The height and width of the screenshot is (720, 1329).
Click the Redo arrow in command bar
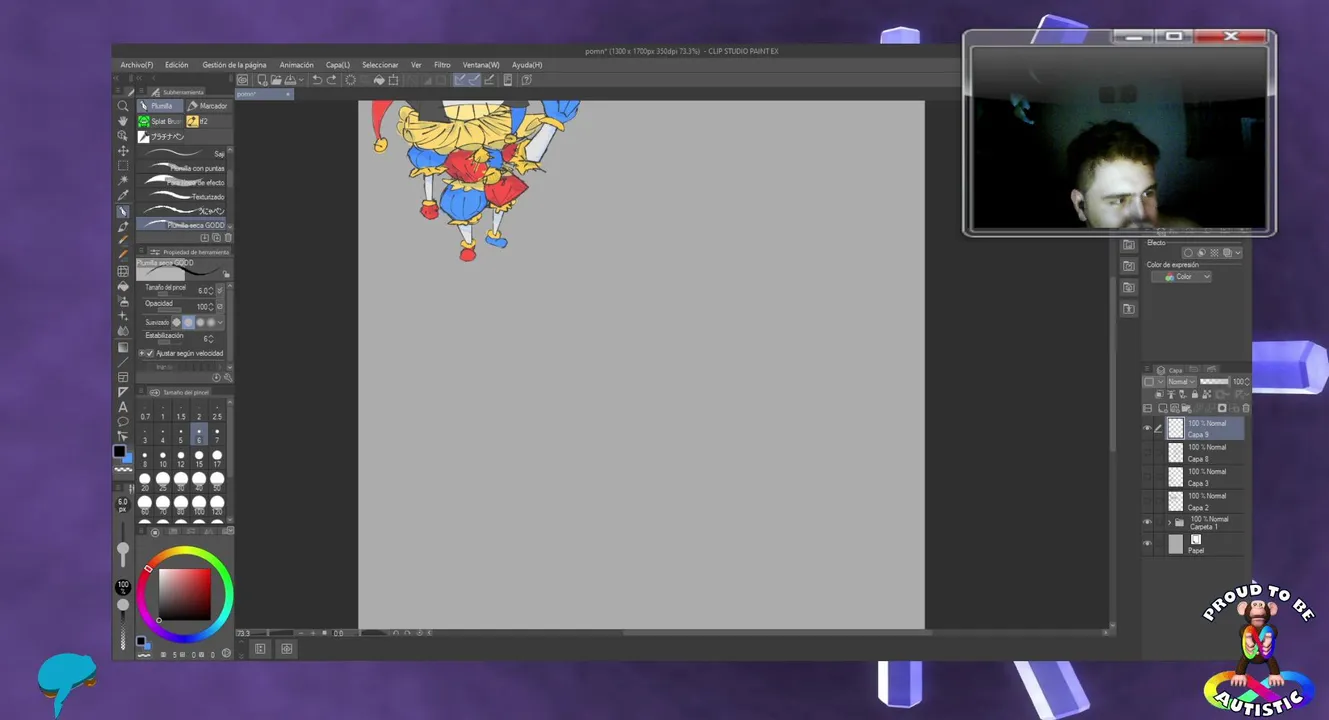pyautogui.click(x=332, y=80)
